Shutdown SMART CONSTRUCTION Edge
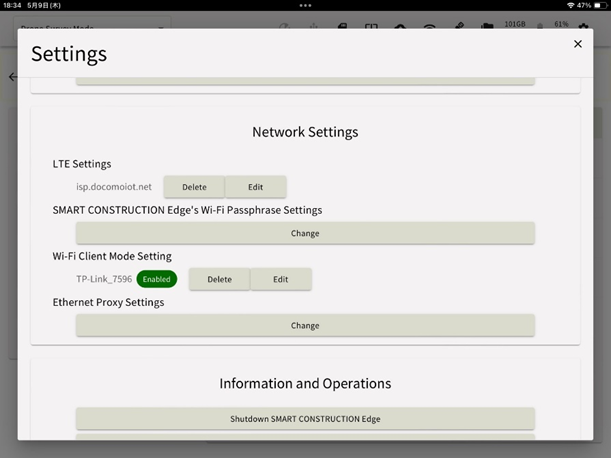The height and width of the screenshot is (458, 611). click(x=305, y=419)
